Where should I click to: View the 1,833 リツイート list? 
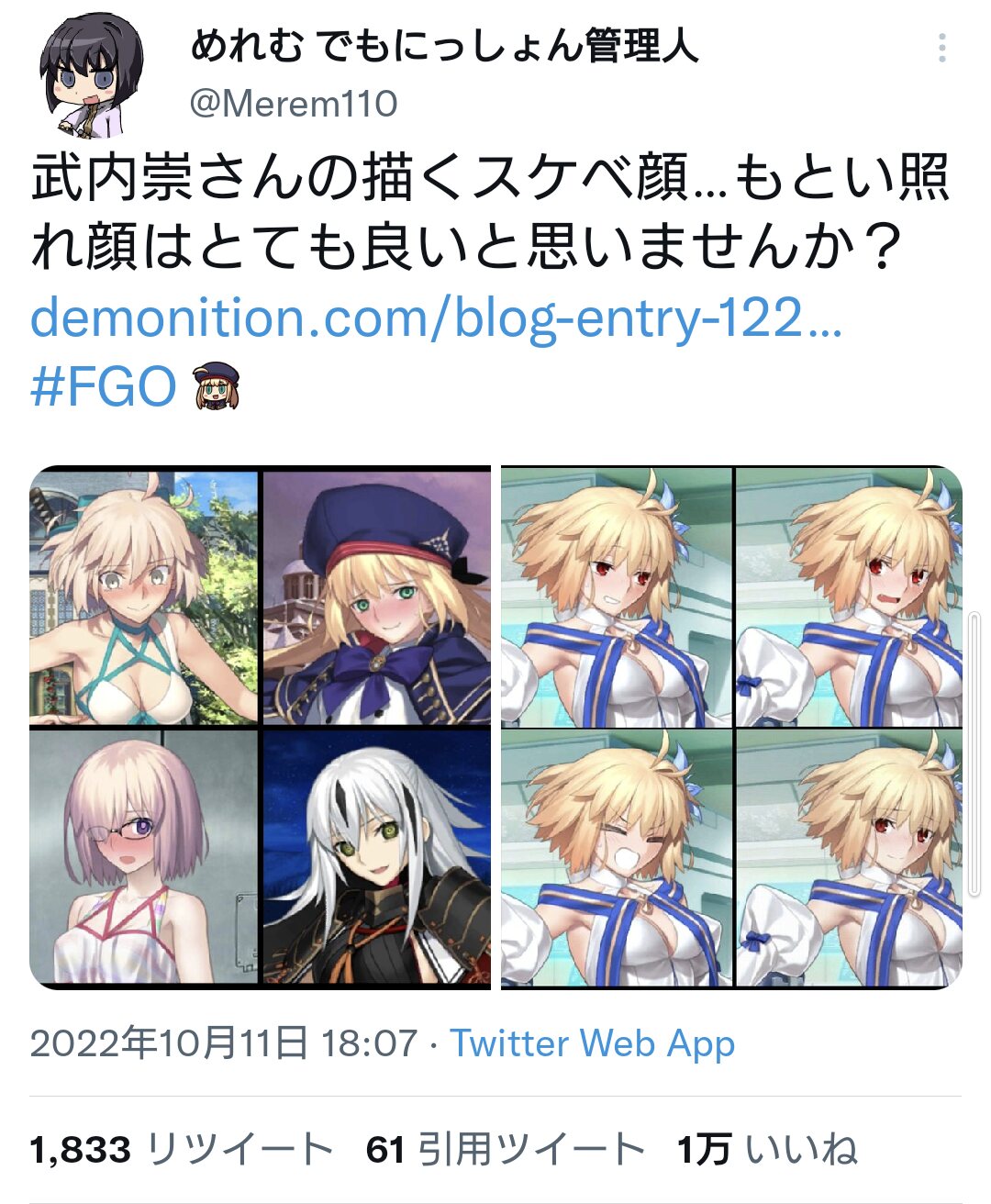pyautogui.click(x=181, y=1149)
